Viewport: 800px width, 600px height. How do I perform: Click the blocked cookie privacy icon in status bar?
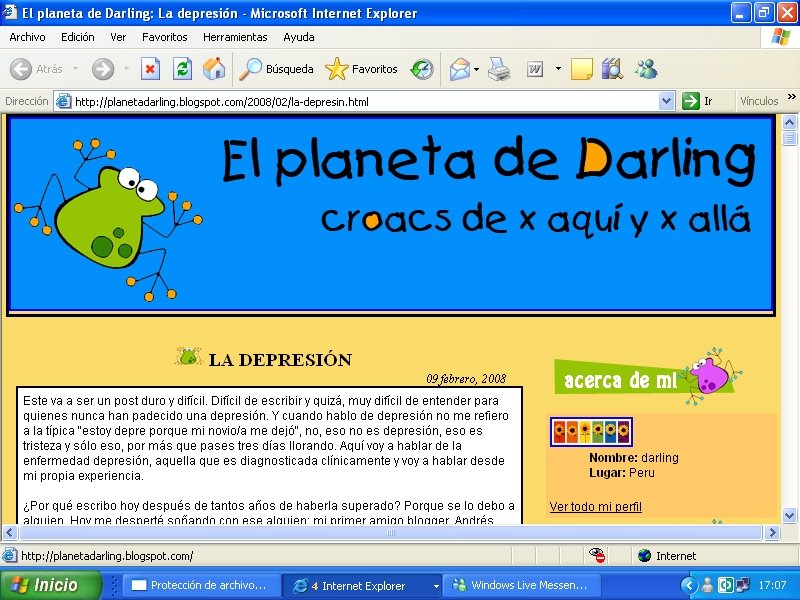[x=597, y=555]
